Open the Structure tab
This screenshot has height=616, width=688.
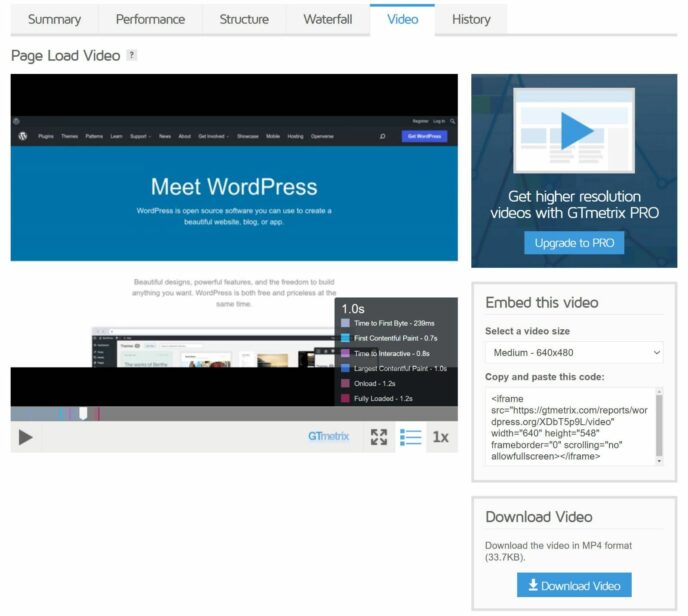(x=244, y=19)
